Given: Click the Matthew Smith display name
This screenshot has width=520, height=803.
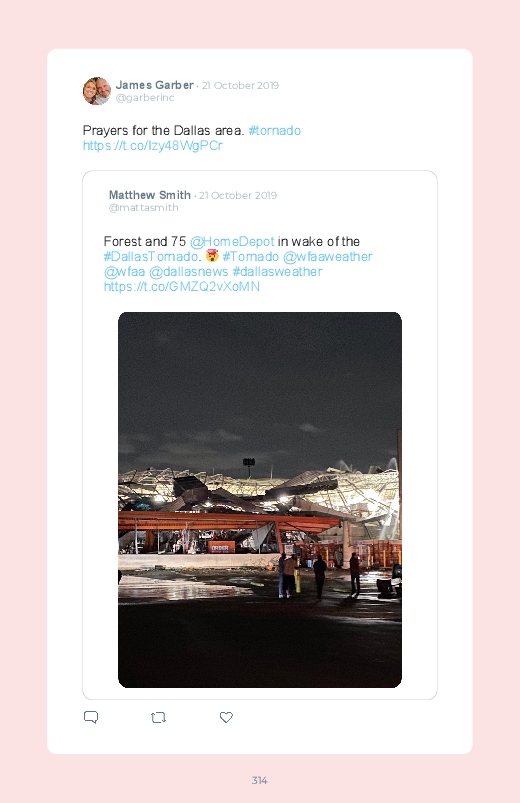Looking at the screenshot, I should (x=150, y=195).
